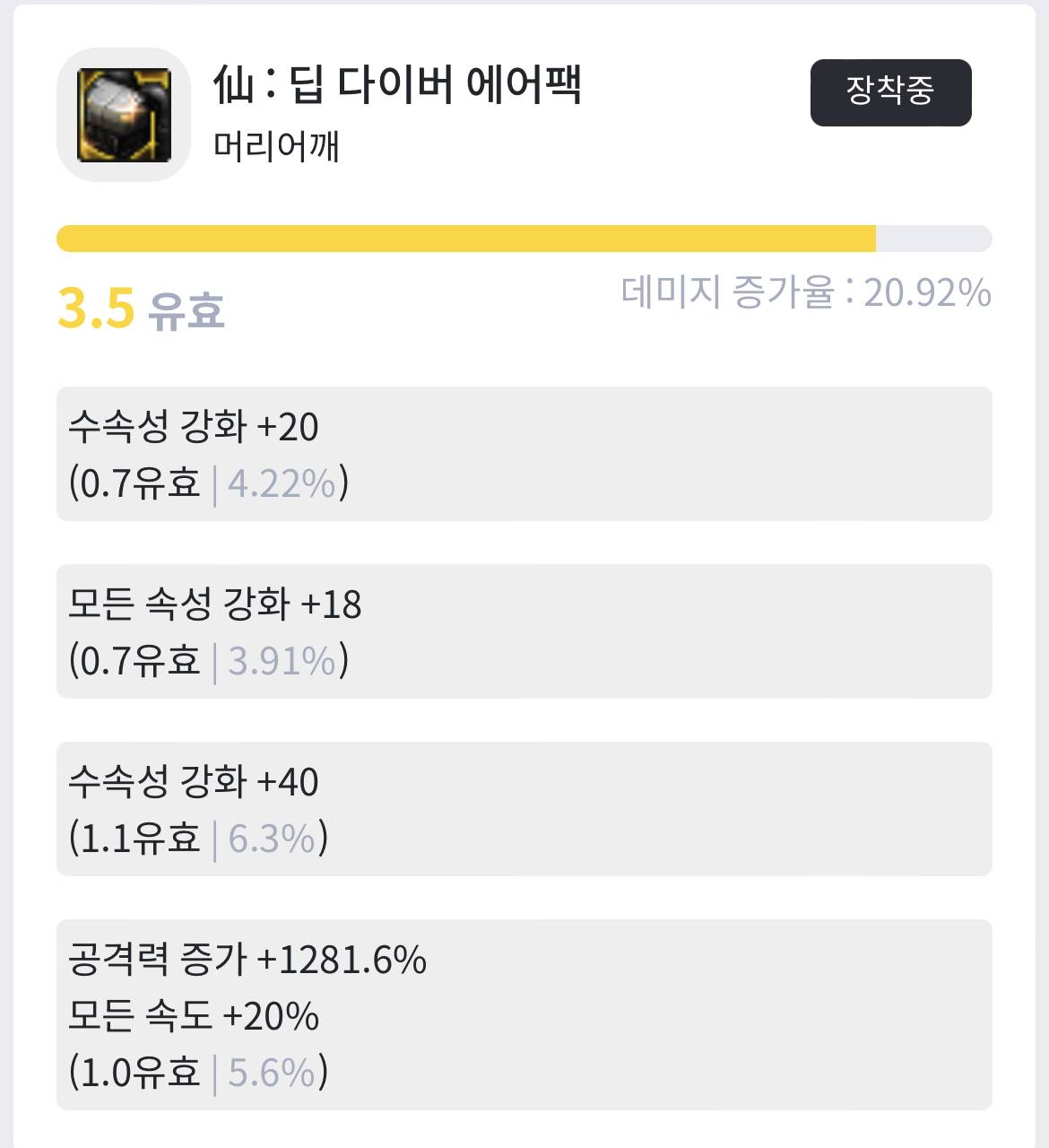Image resolution: width=1049 pixels, height=1148 pixels.
Task: Click the yellow 유효 progress bar
Action: [466, 239]
